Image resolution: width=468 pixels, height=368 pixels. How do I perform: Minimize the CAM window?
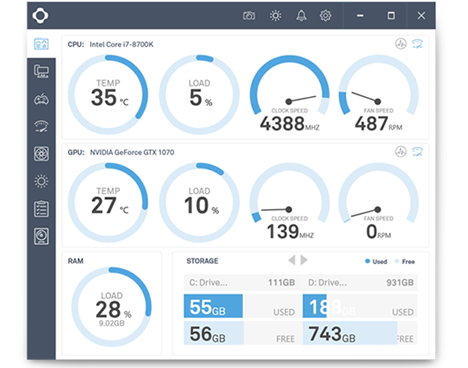click(x=360, y=16)
